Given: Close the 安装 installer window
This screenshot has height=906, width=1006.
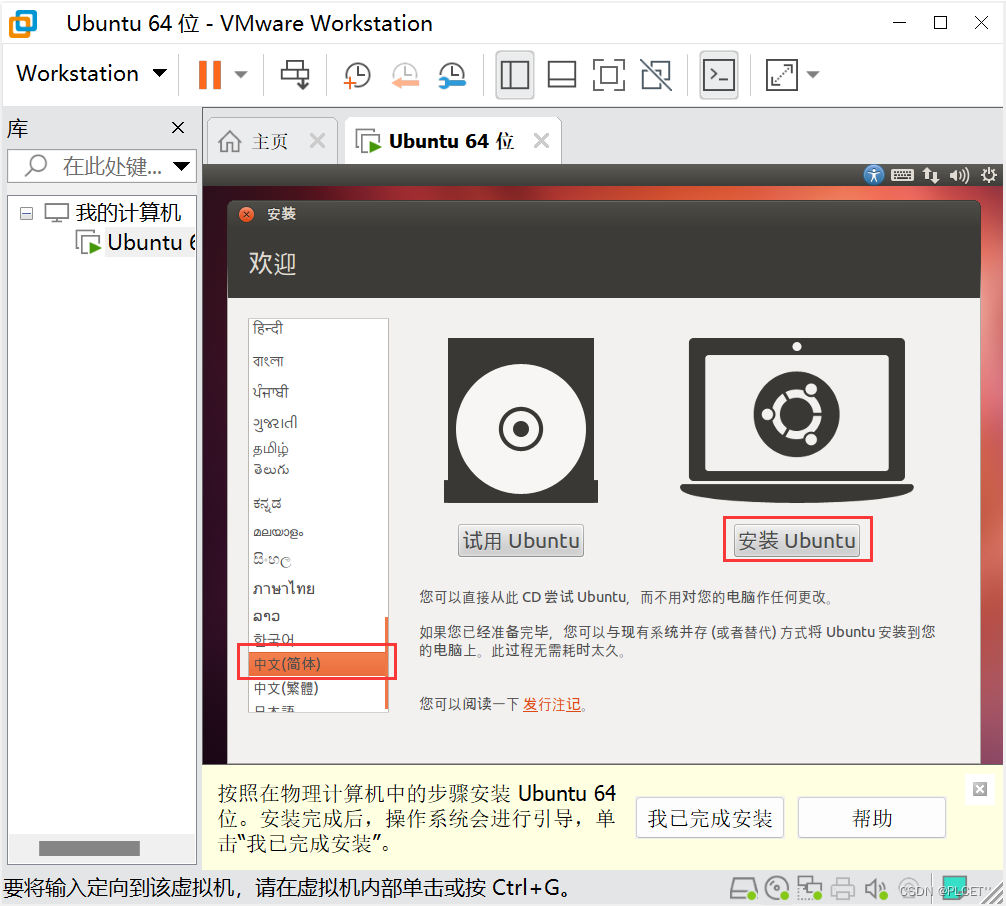Looking at the screenshot, I should 246,214.
